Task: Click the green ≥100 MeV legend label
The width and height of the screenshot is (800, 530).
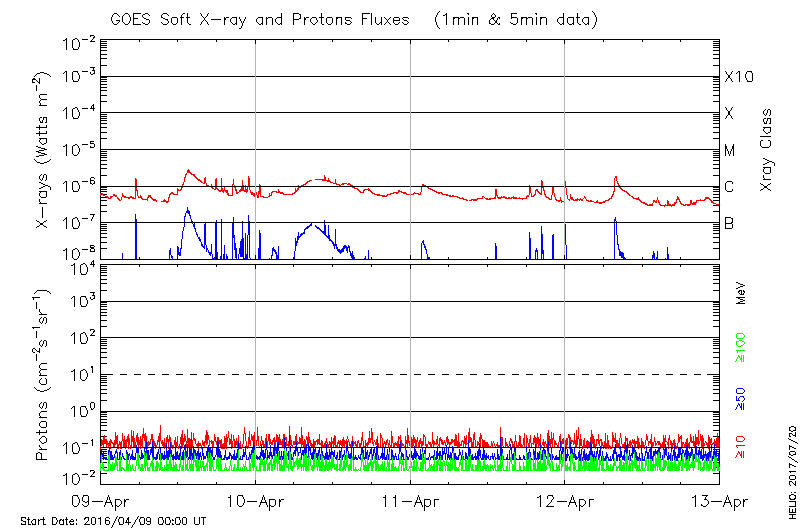Action: tap(741, 344)
